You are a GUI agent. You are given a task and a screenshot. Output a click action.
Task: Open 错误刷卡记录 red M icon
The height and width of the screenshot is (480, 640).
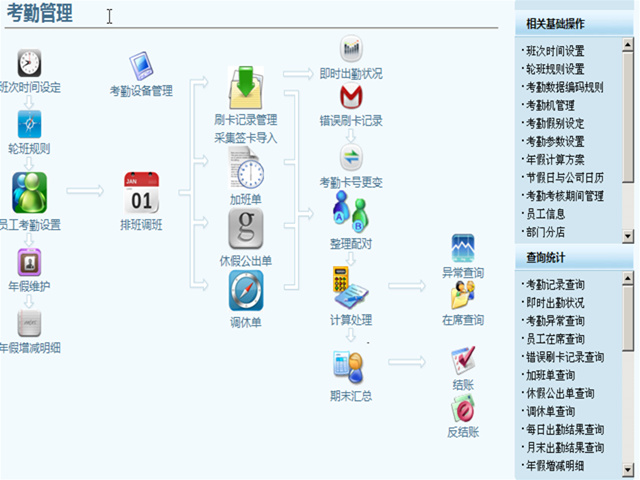(x=351, y=96)
